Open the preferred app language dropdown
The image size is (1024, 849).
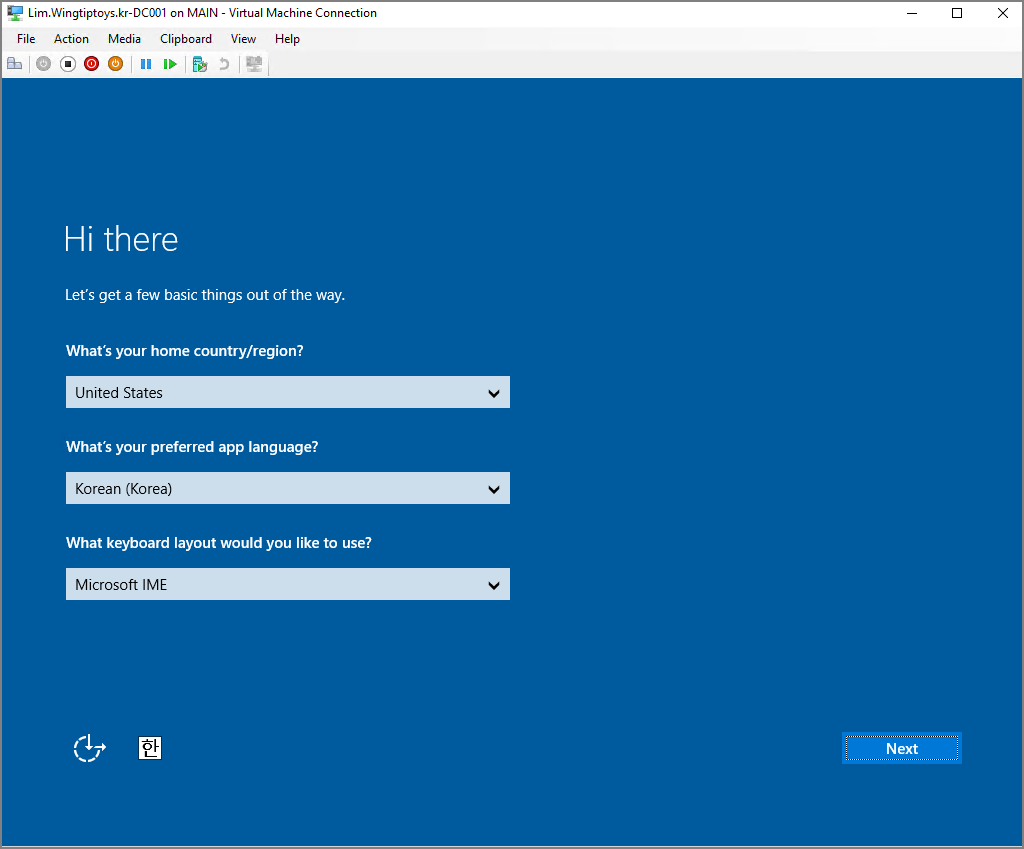pos(287,488)
